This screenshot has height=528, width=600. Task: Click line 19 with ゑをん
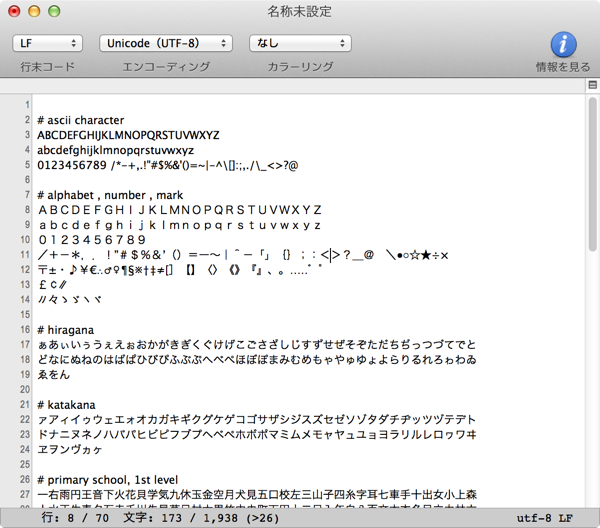tap(54, 375)
